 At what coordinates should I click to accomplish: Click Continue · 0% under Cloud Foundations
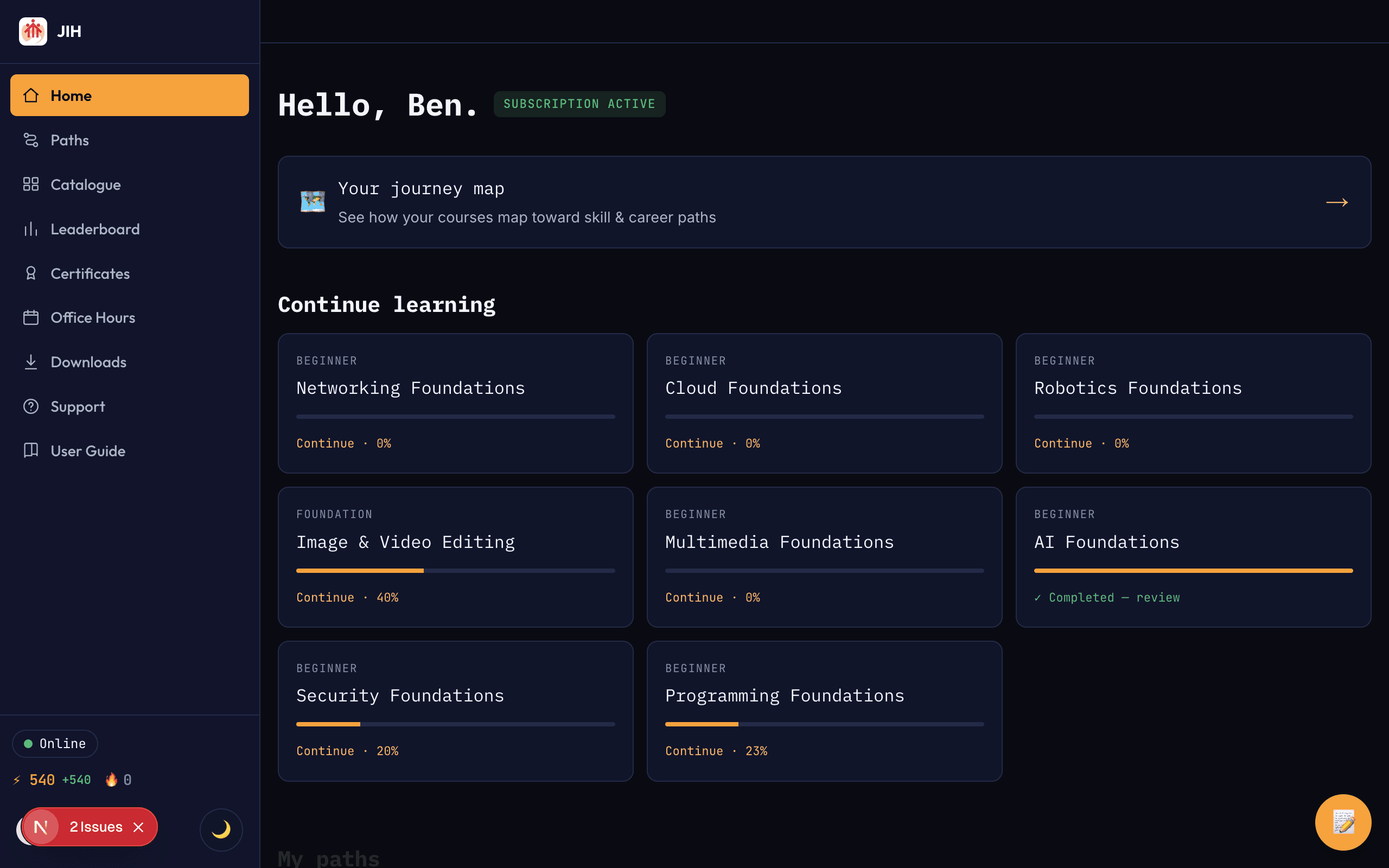click(x=713, y=443)
